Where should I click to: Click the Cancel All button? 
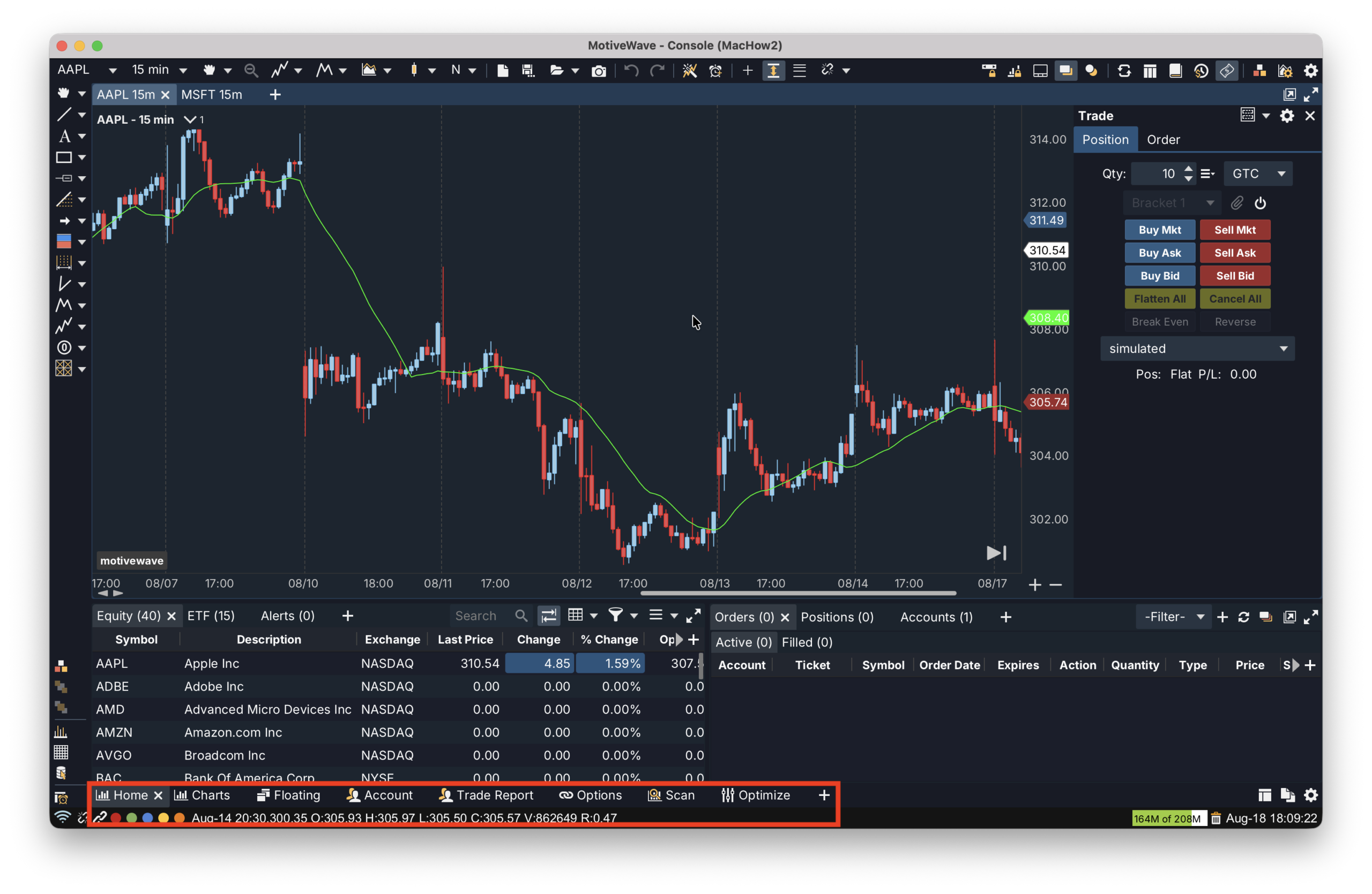pos(1234,299)
